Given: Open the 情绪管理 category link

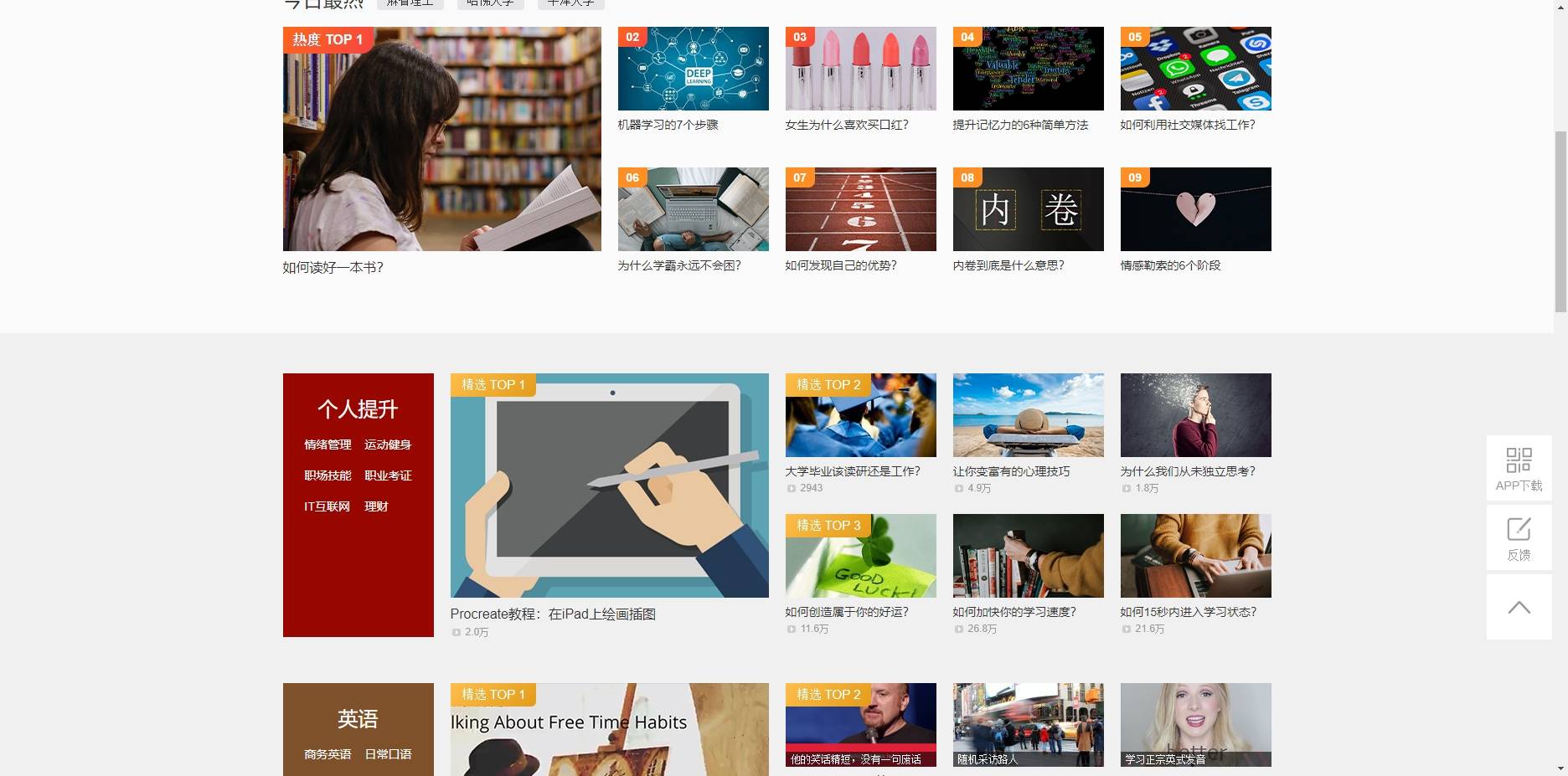Looking at the screenshot, I should point(328,445).
